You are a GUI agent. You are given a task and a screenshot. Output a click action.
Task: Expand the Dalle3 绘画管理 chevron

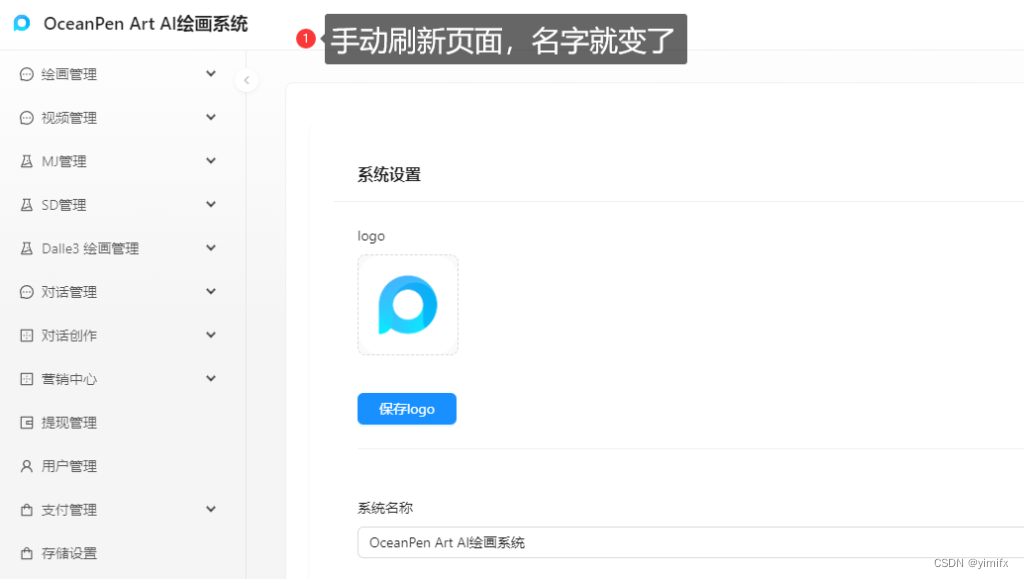pyautogui.click(x=210, y=248)
